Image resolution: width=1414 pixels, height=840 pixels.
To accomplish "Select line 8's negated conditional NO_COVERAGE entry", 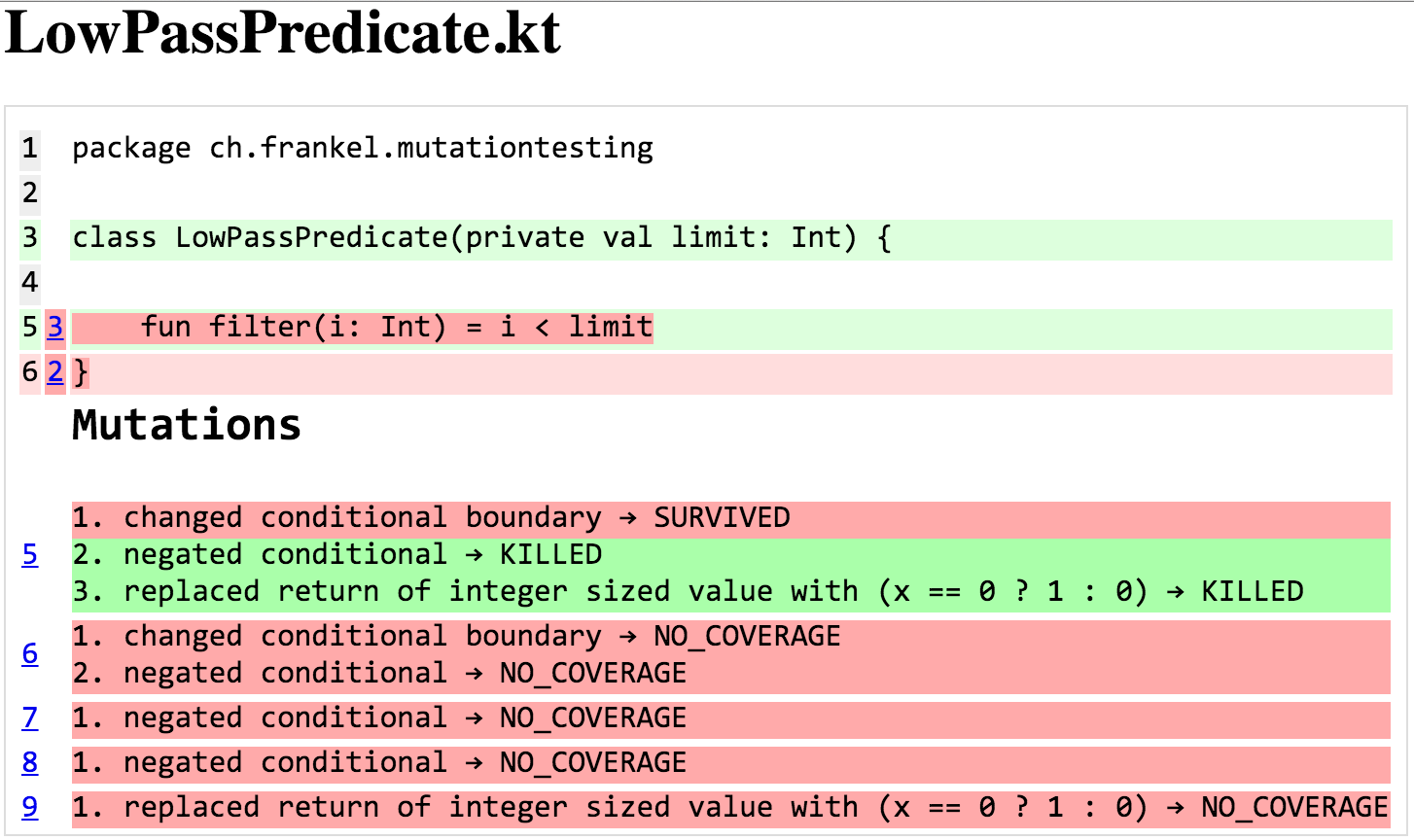I will [379, 763].
